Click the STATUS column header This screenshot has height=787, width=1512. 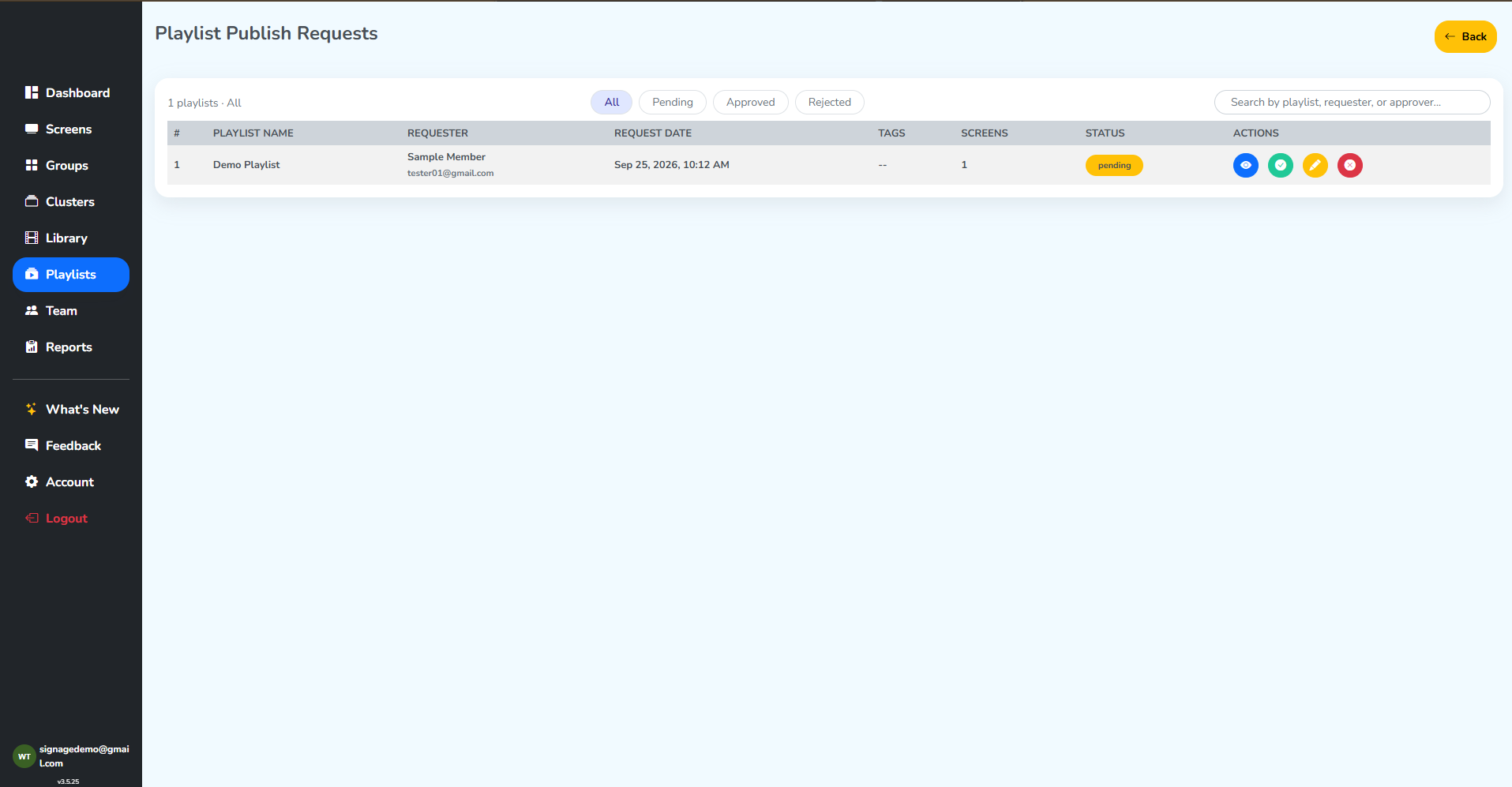pos(1105,133)
